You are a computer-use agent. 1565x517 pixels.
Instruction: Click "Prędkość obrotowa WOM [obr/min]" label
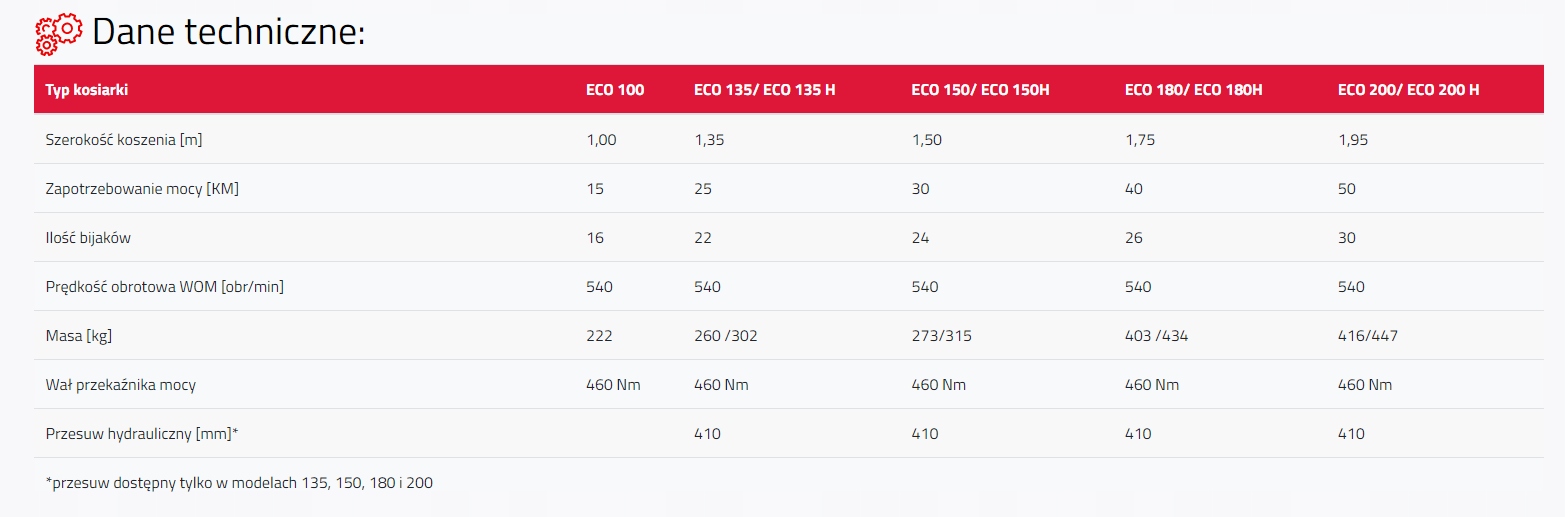click(165, 287)
